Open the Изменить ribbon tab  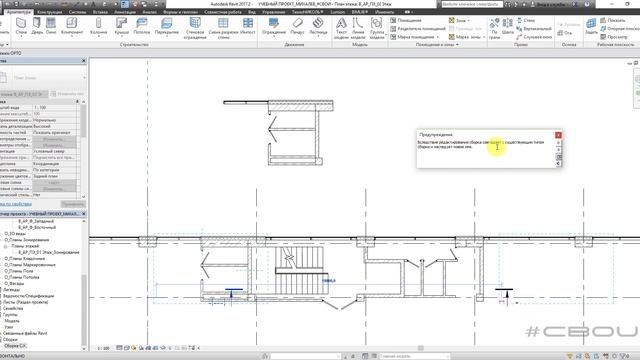tap(384, 12)
